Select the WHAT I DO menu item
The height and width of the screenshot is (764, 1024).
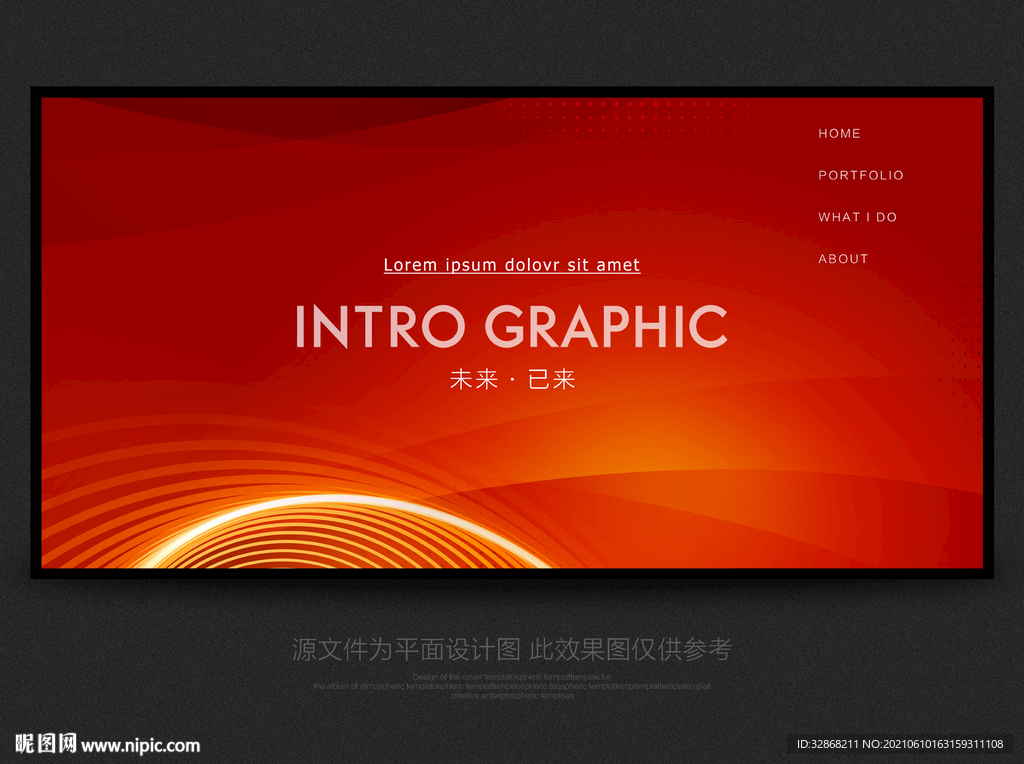point(857,217)
